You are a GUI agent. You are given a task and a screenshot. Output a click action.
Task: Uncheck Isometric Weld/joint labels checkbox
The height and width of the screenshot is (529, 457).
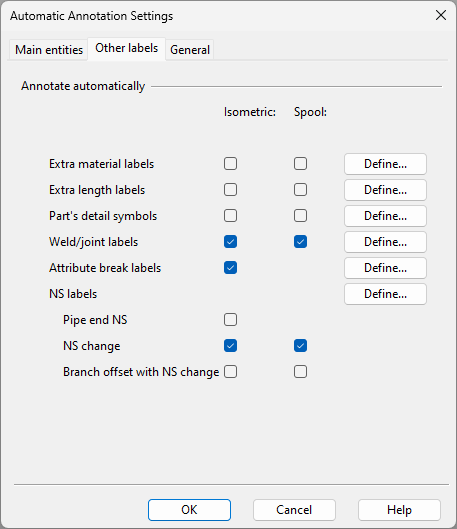230,242
